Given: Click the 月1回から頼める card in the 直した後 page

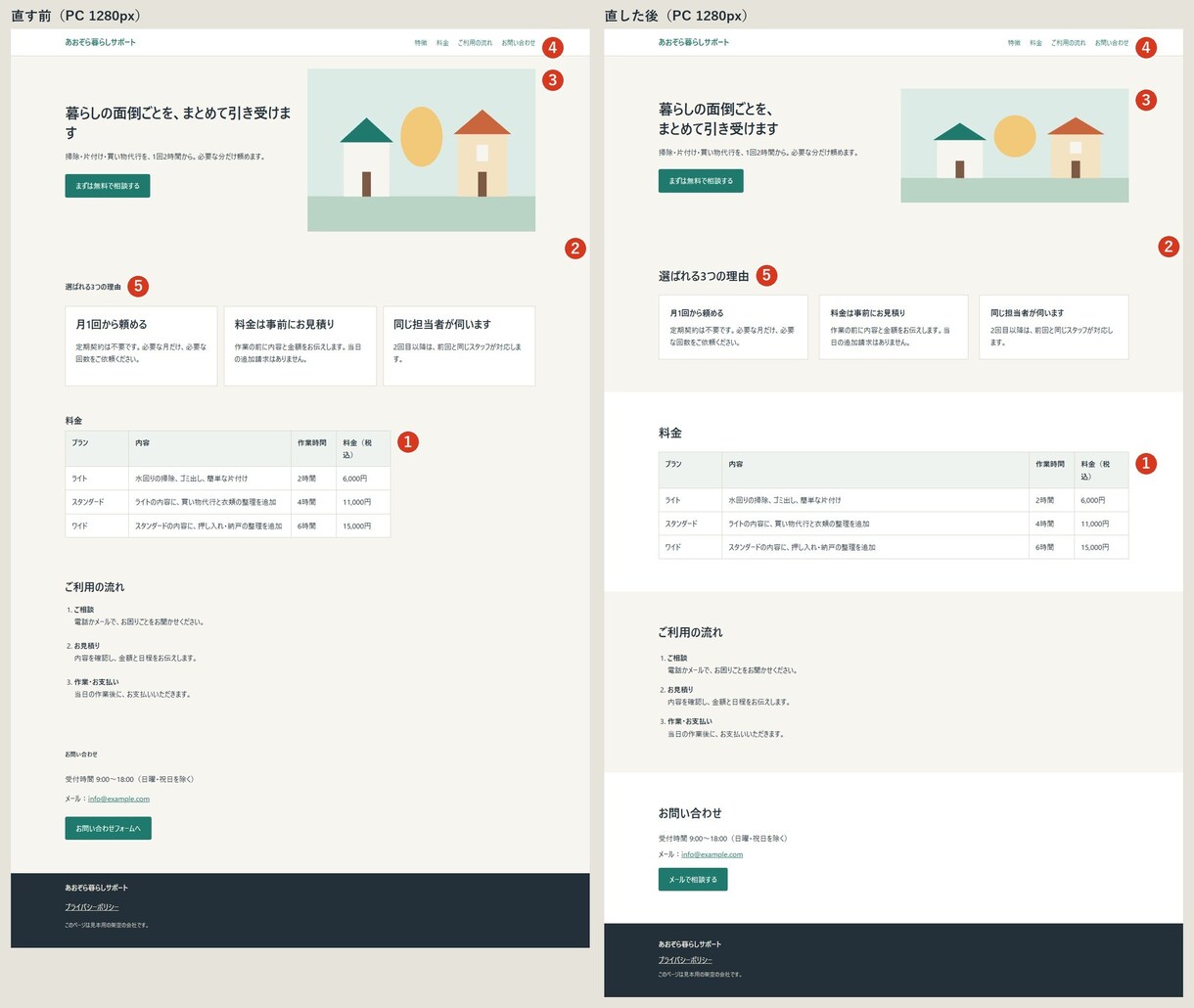Looking at the screenshot, I should coord(733,327).
